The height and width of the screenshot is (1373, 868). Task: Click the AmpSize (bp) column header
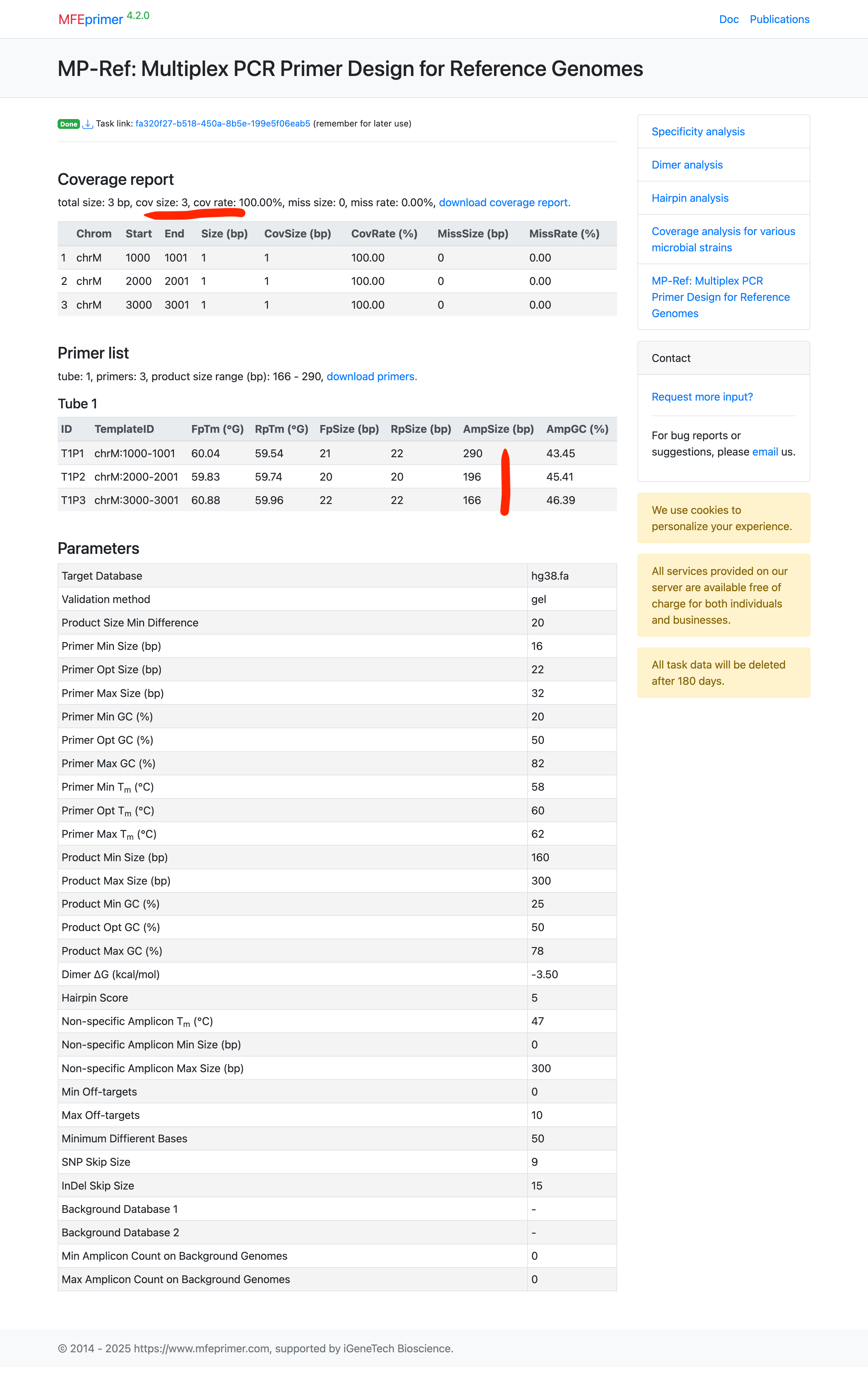498,429
